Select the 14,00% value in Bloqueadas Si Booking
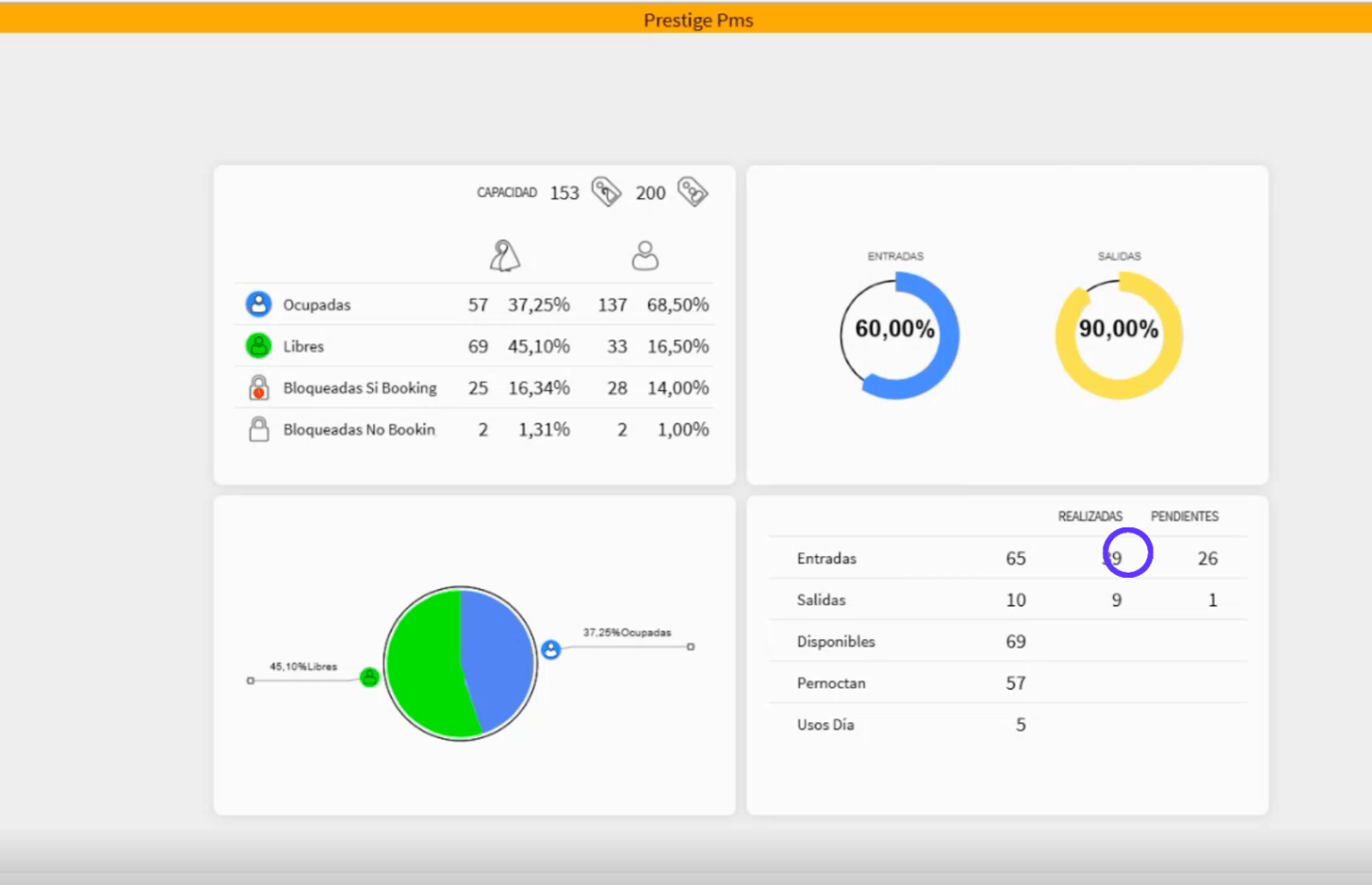Viewport: 1372px width, 885px height. [677, 388]
